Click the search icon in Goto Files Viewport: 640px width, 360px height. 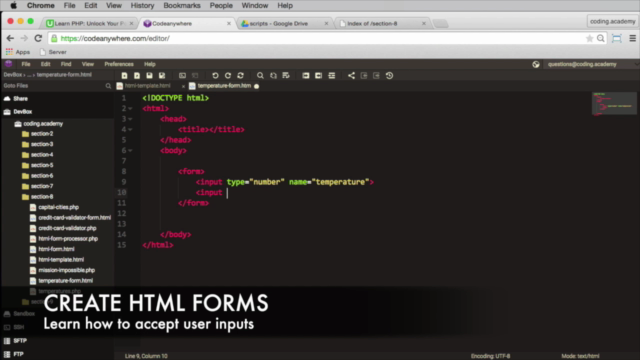click(x=108, y=86)
